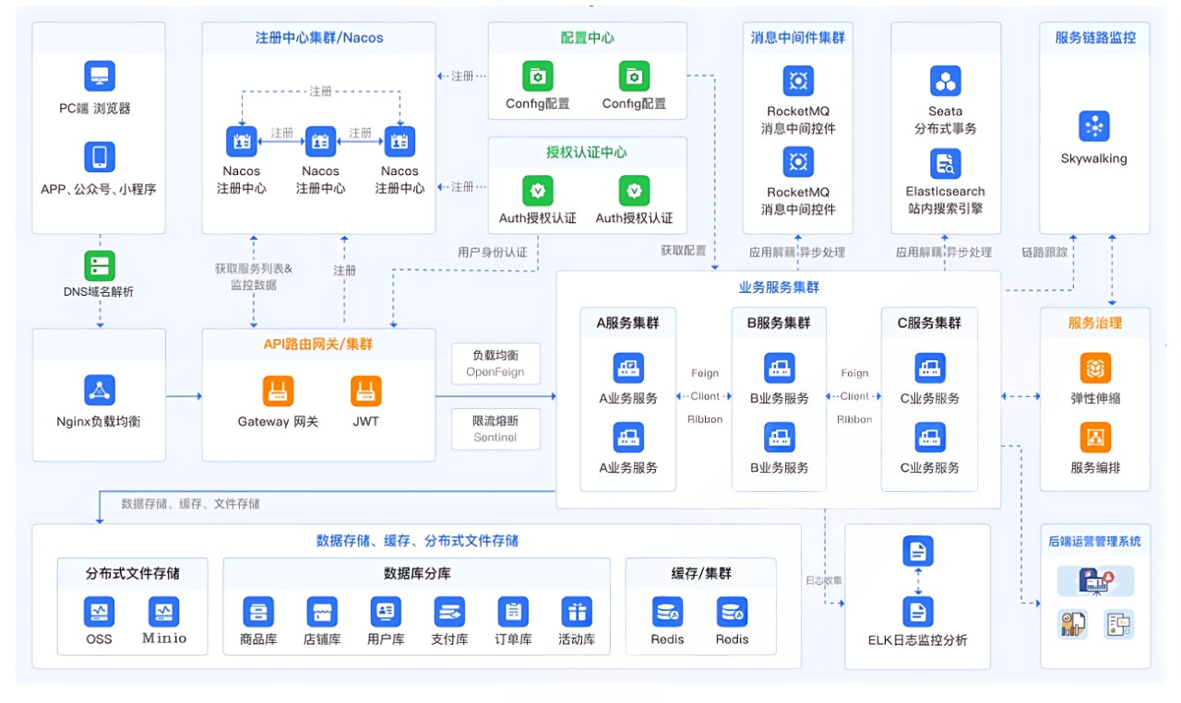1181x703 pixels.
Task: Click the 负载均衡 OpenFeign box
Action: [x=495, y=363]
